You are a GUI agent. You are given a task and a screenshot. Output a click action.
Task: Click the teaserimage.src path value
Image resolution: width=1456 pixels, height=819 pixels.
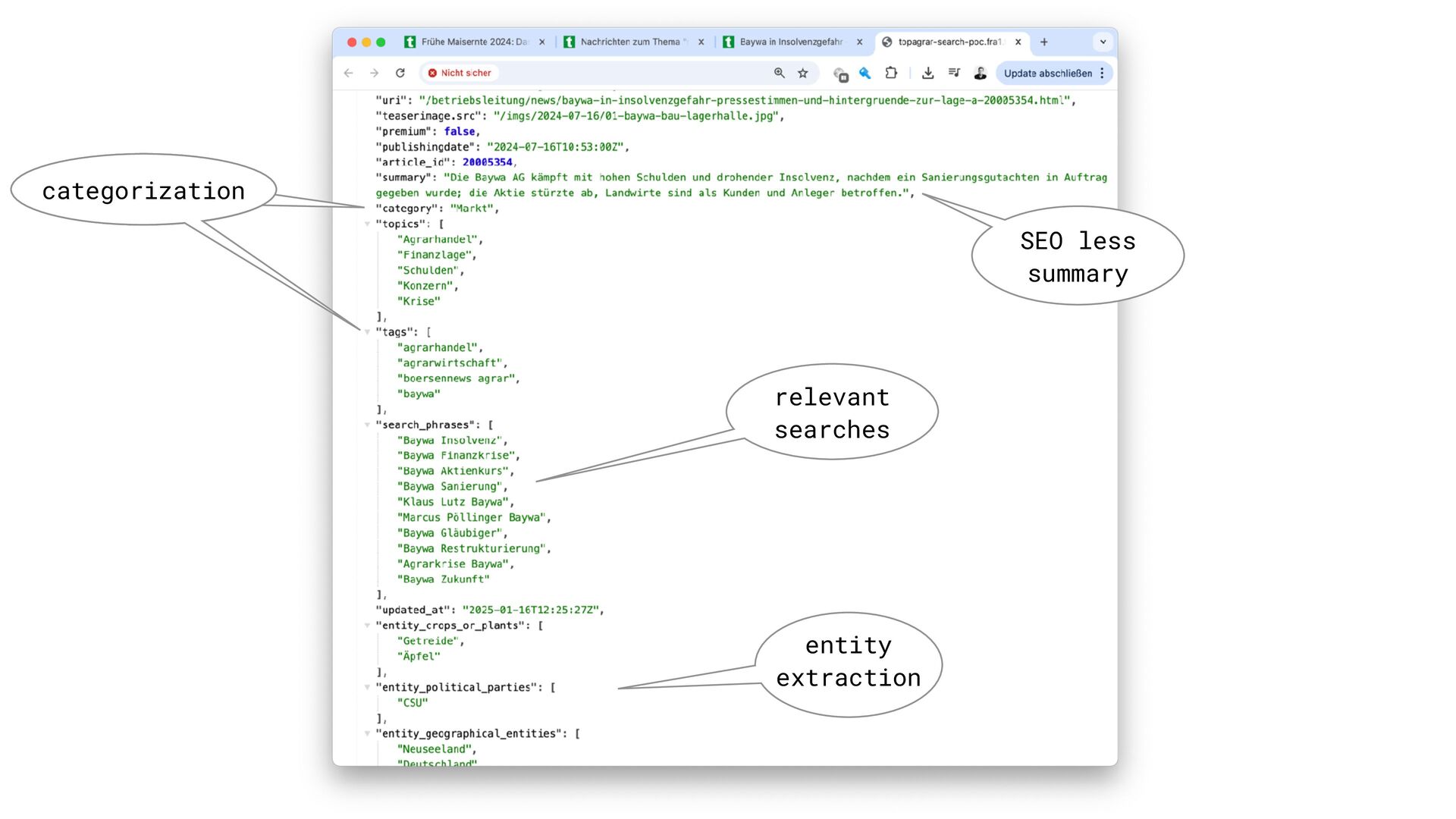[636, 116]
